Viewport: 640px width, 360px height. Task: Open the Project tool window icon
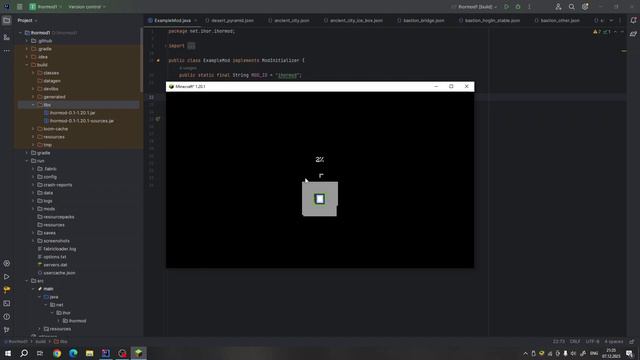pyautogui.click(x=7, y=20)
